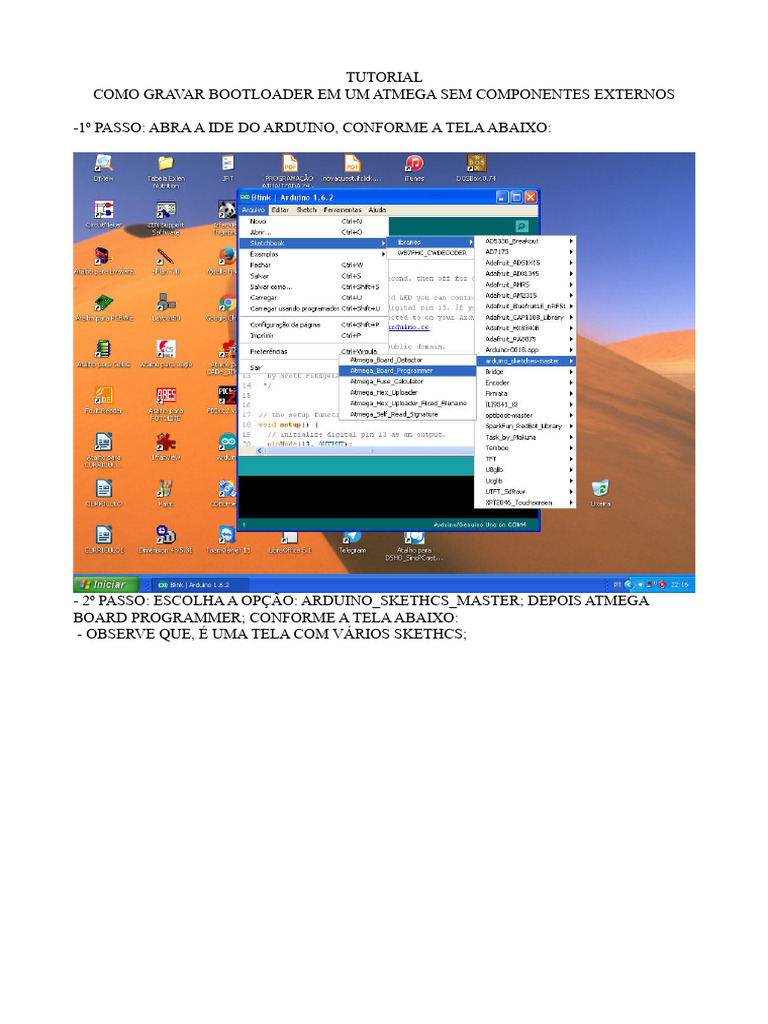This screenshot has width=768, height=1024.
Task: Click the editor horizontal scrollbar left arrow
Action: point(259,451)
